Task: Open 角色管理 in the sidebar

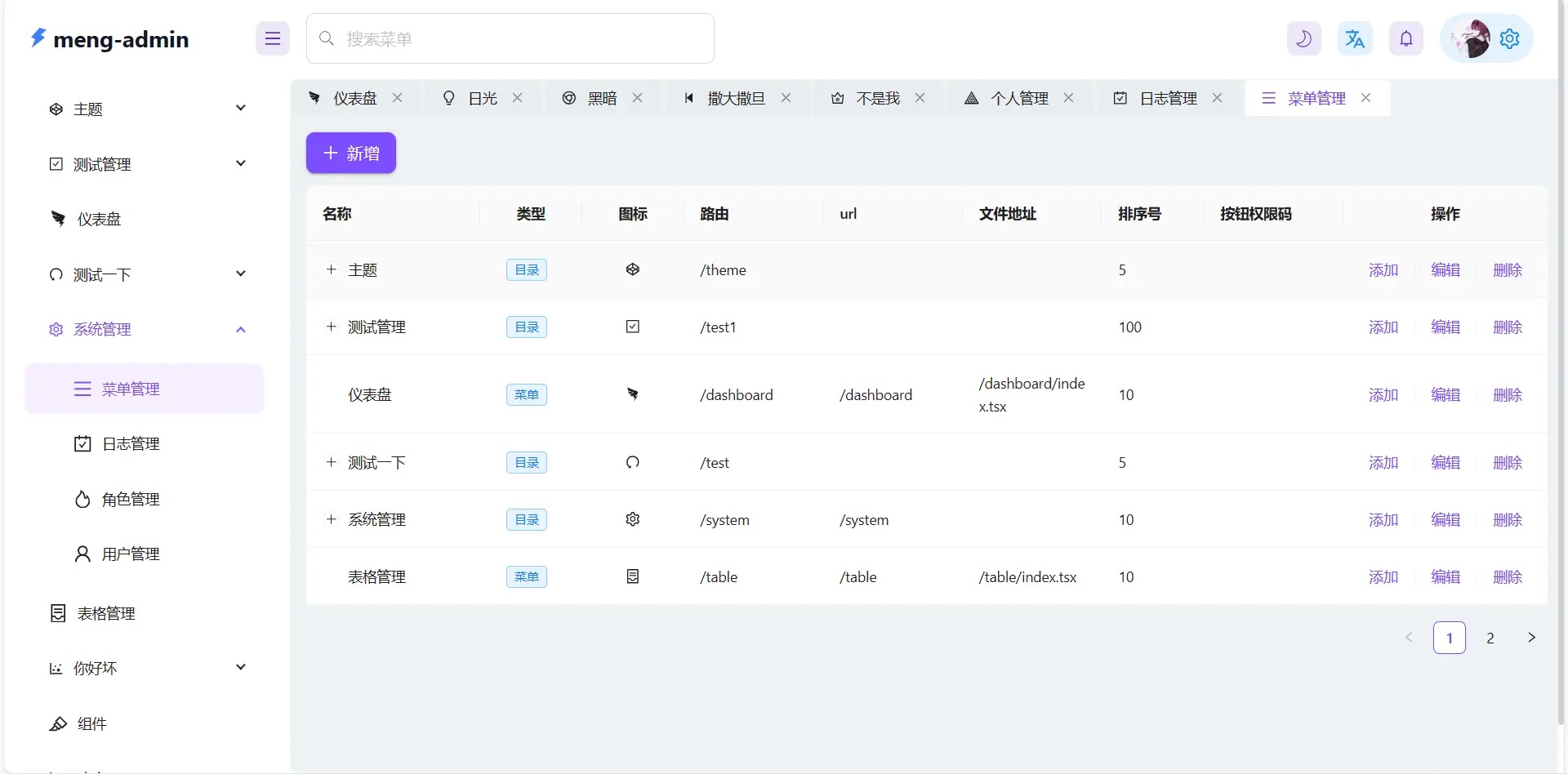Action: click(x=131, y=499)
